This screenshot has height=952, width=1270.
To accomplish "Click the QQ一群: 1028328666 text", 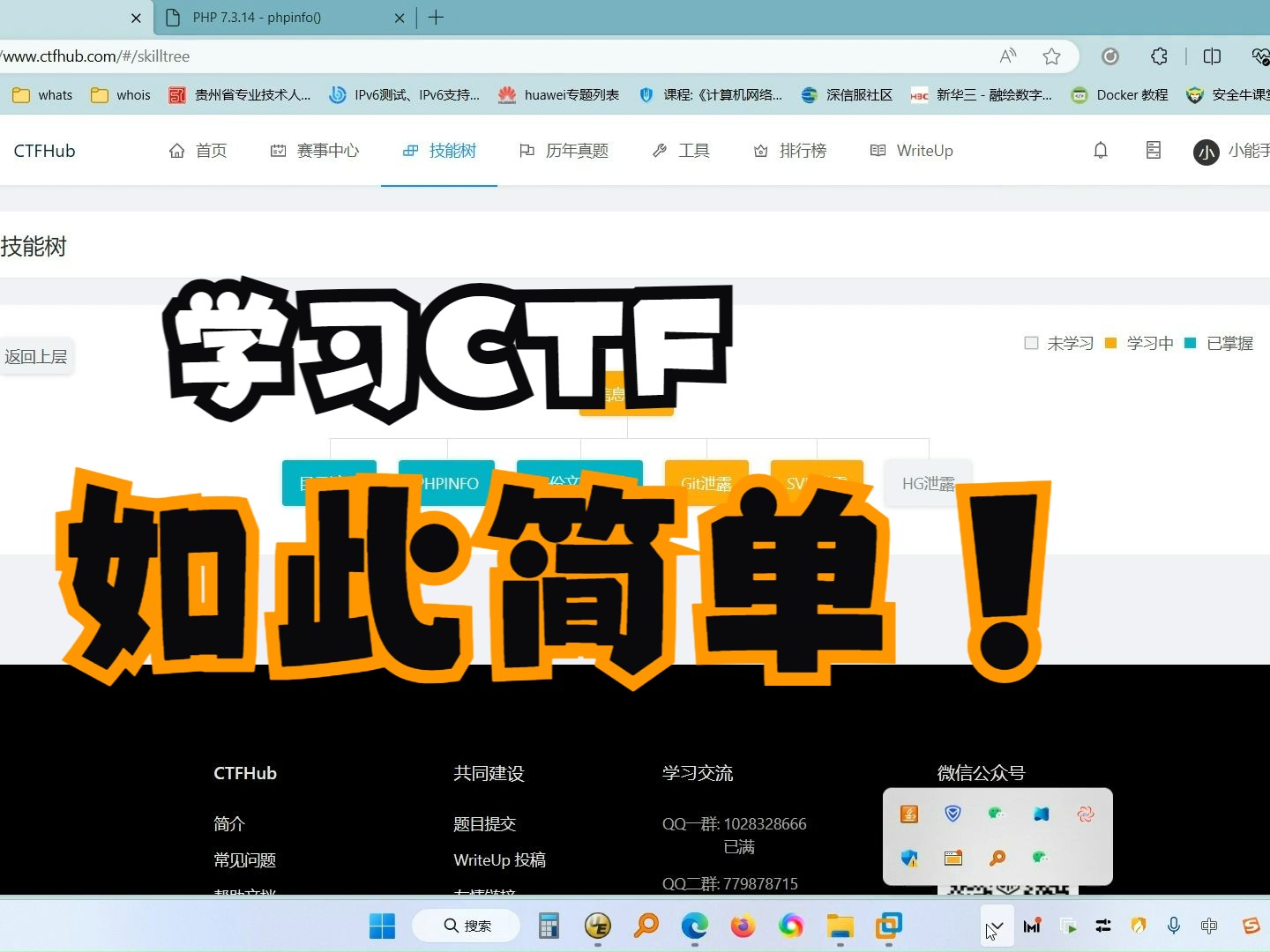I will (x=735, y=824).
